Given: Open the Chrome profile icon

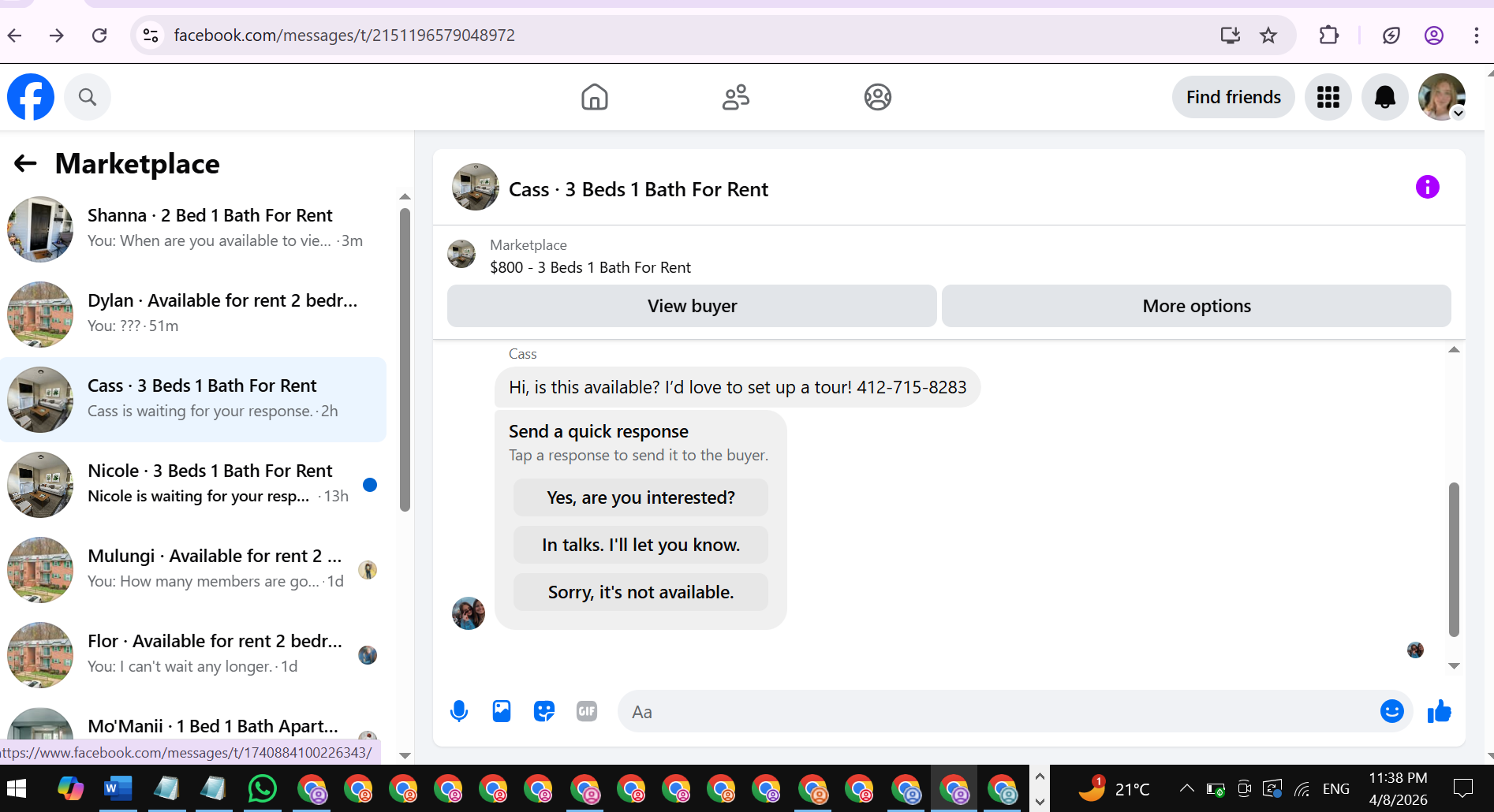Looking at the screenshot, I should 1434,35.
